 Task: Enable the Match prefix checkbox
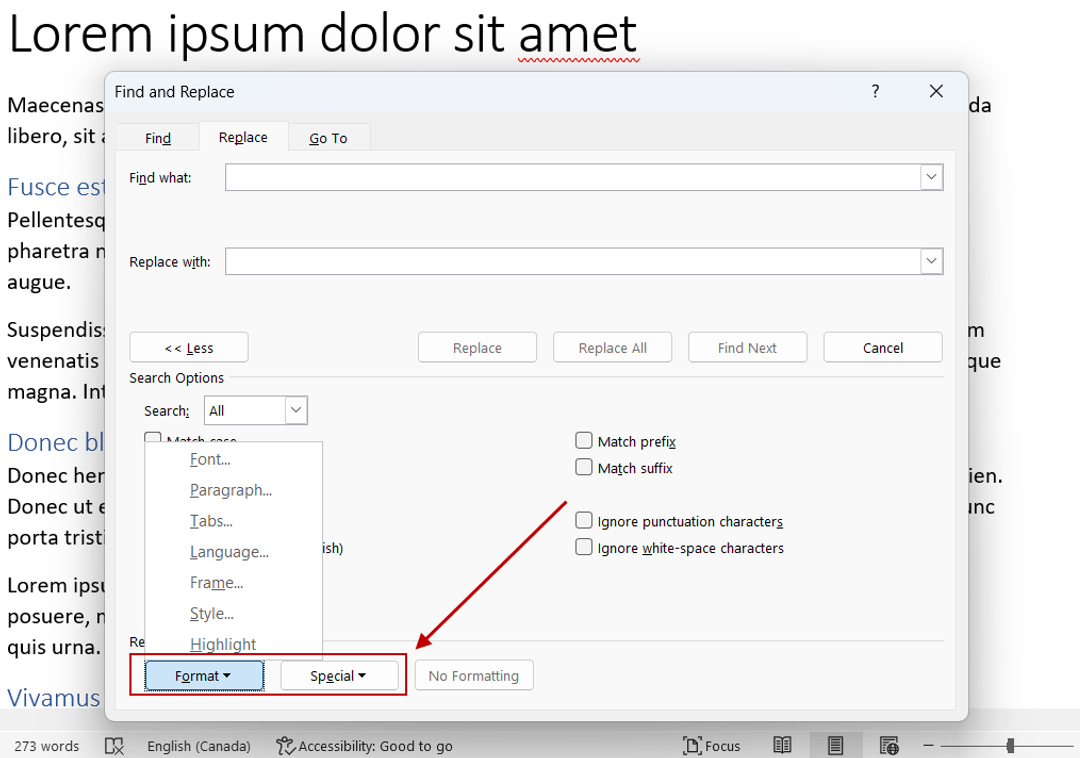584,440
